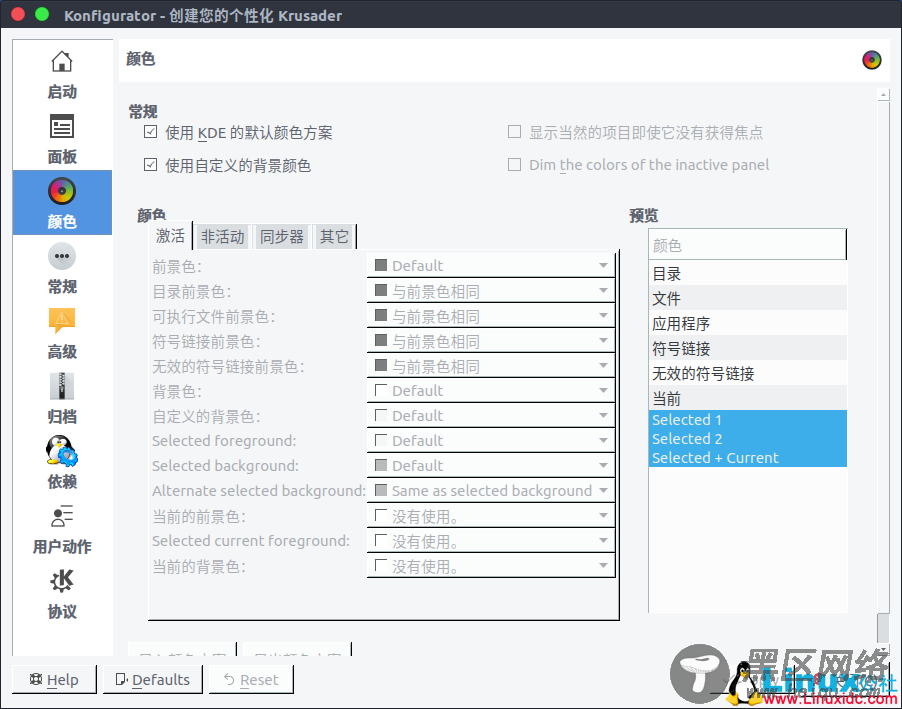The image size is (902, 709).
Task: Click the scroll-up arrow of page scrollbar
Action: click(x=884, y=94)
